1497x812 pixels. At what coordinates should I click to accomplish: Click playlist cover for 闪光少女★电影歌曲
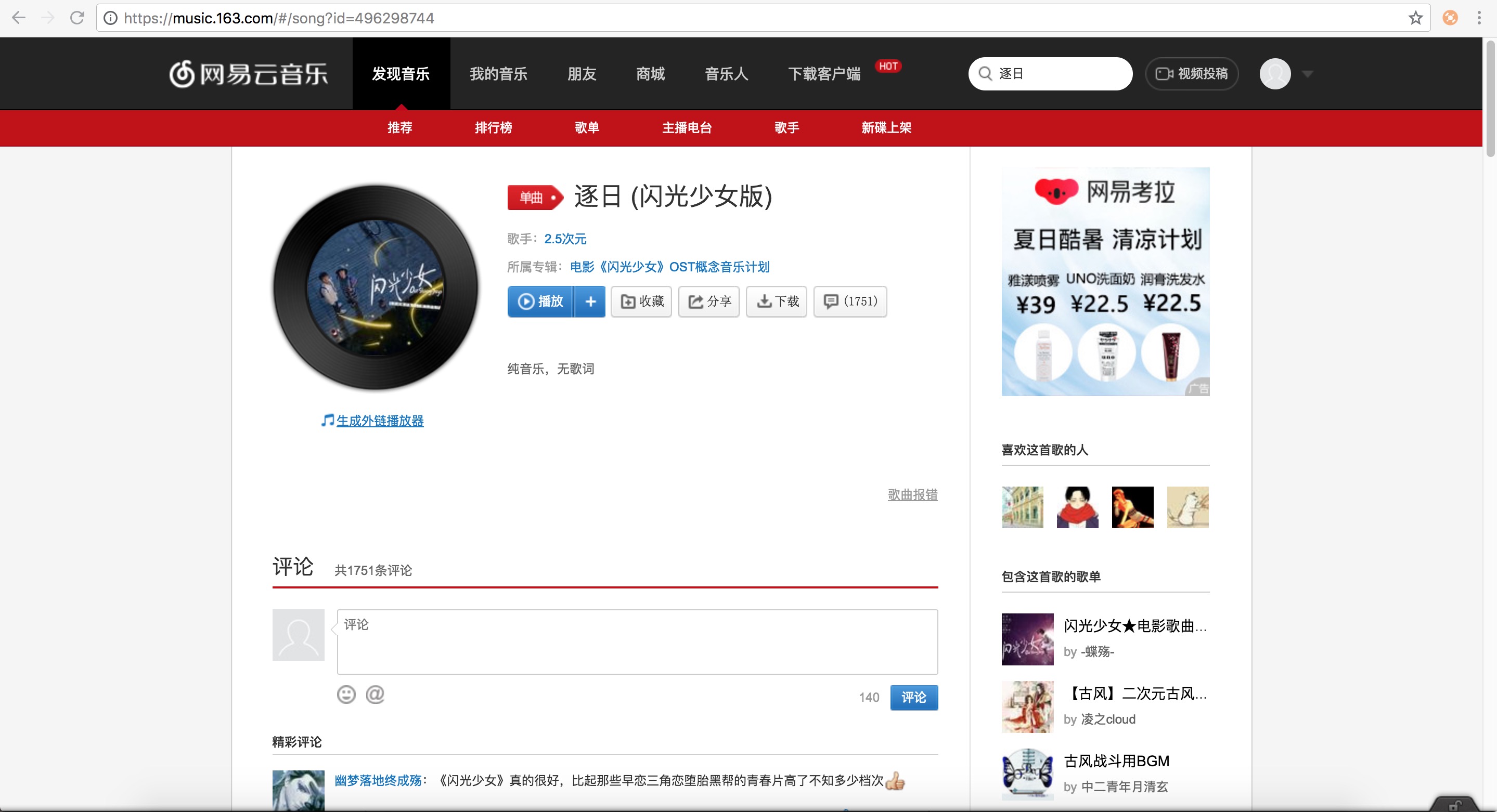1027,639
